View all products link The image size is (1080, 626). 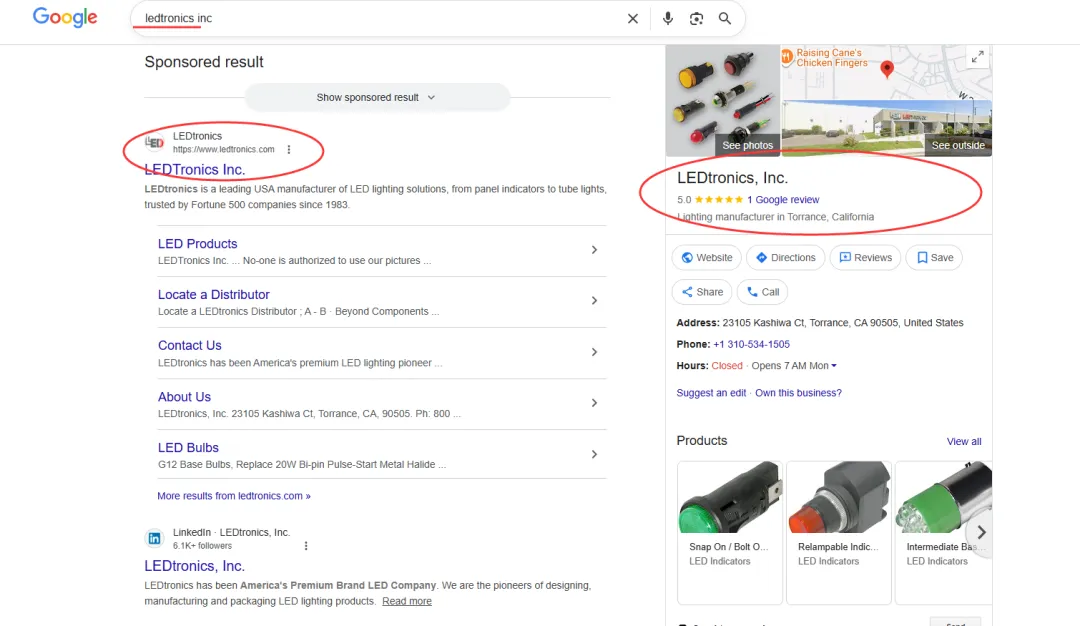pyautogui.click(x=964, y=441)
